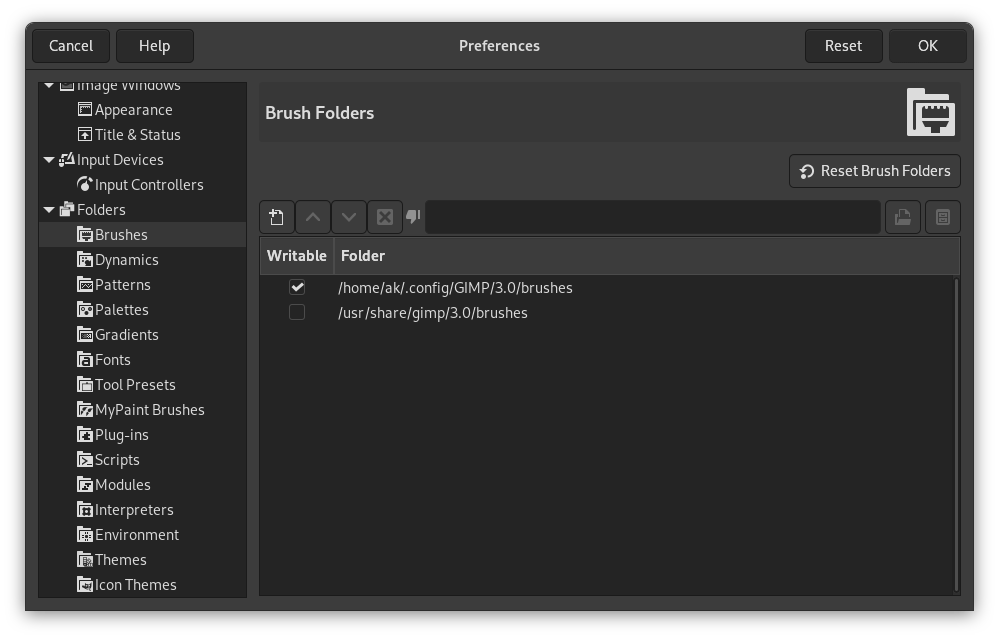The width and height of the screenshot is (999, 639).
Task: Click the show file location icon
Action: (x=941, y=216)
